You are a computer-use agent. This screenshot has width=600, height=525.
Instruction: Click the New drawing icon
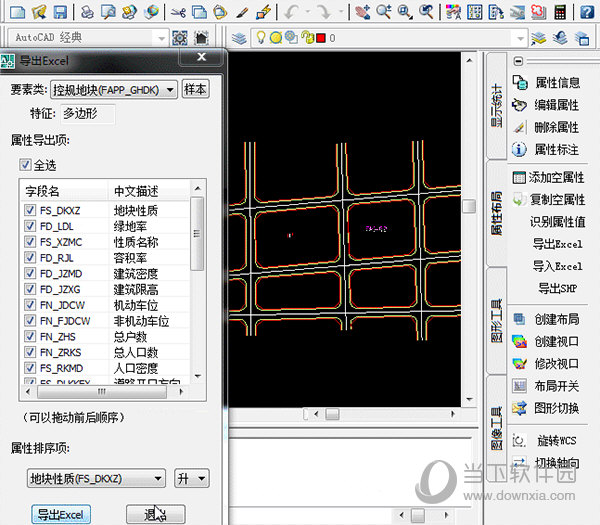[17, 12]
